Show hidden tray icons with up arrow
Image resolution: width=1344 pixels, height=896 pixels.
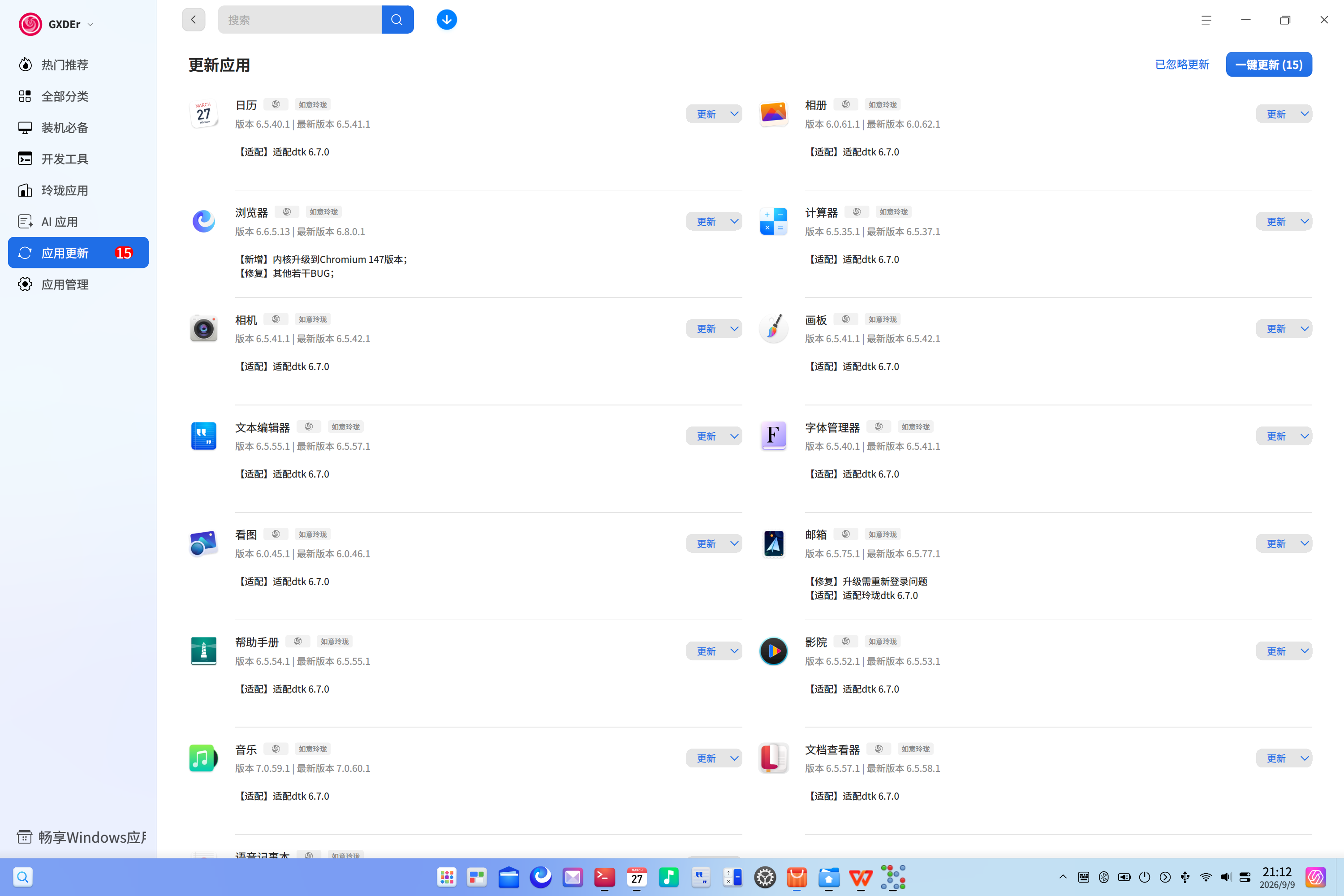1063,877
